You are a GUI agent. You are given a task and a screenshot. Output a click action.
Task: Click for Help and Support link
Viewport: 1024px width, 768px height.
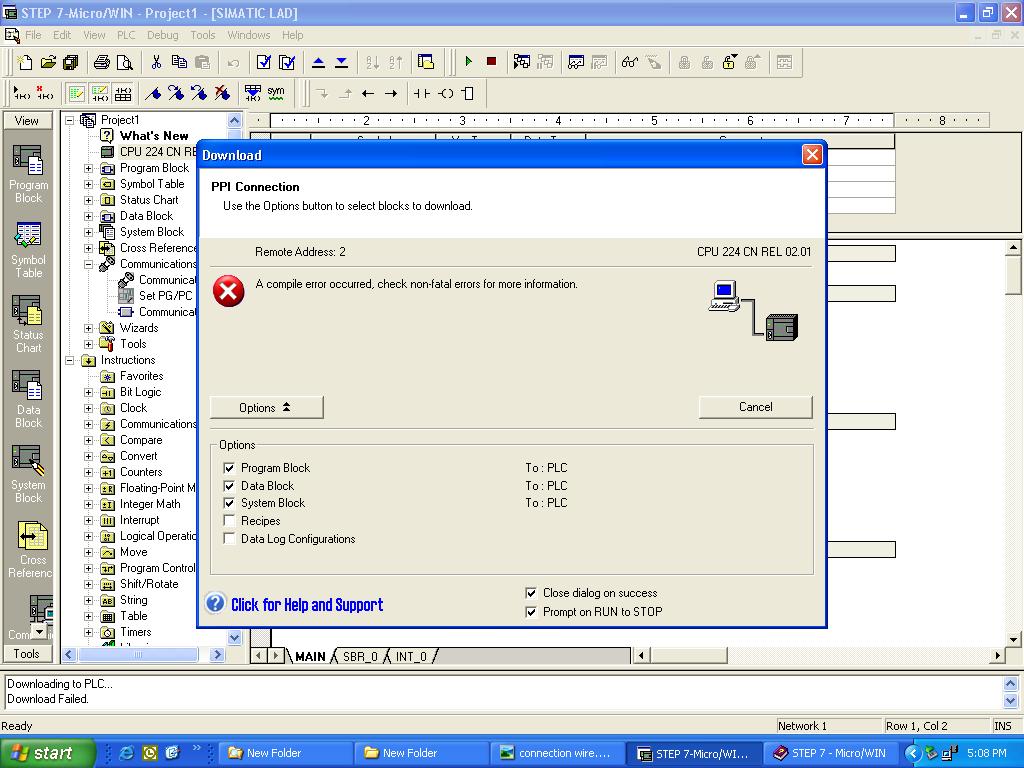pyautogui.click(x=306, y=605)
